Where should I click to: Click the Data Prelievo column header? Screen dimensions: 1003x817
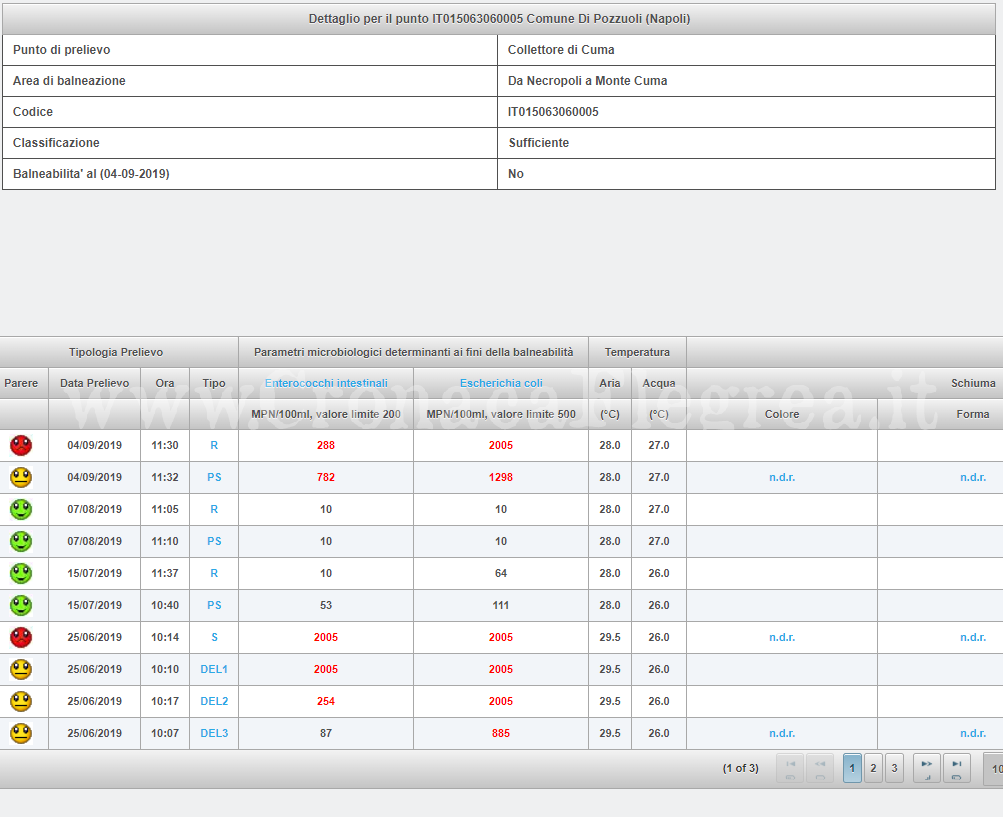[95, 383]
